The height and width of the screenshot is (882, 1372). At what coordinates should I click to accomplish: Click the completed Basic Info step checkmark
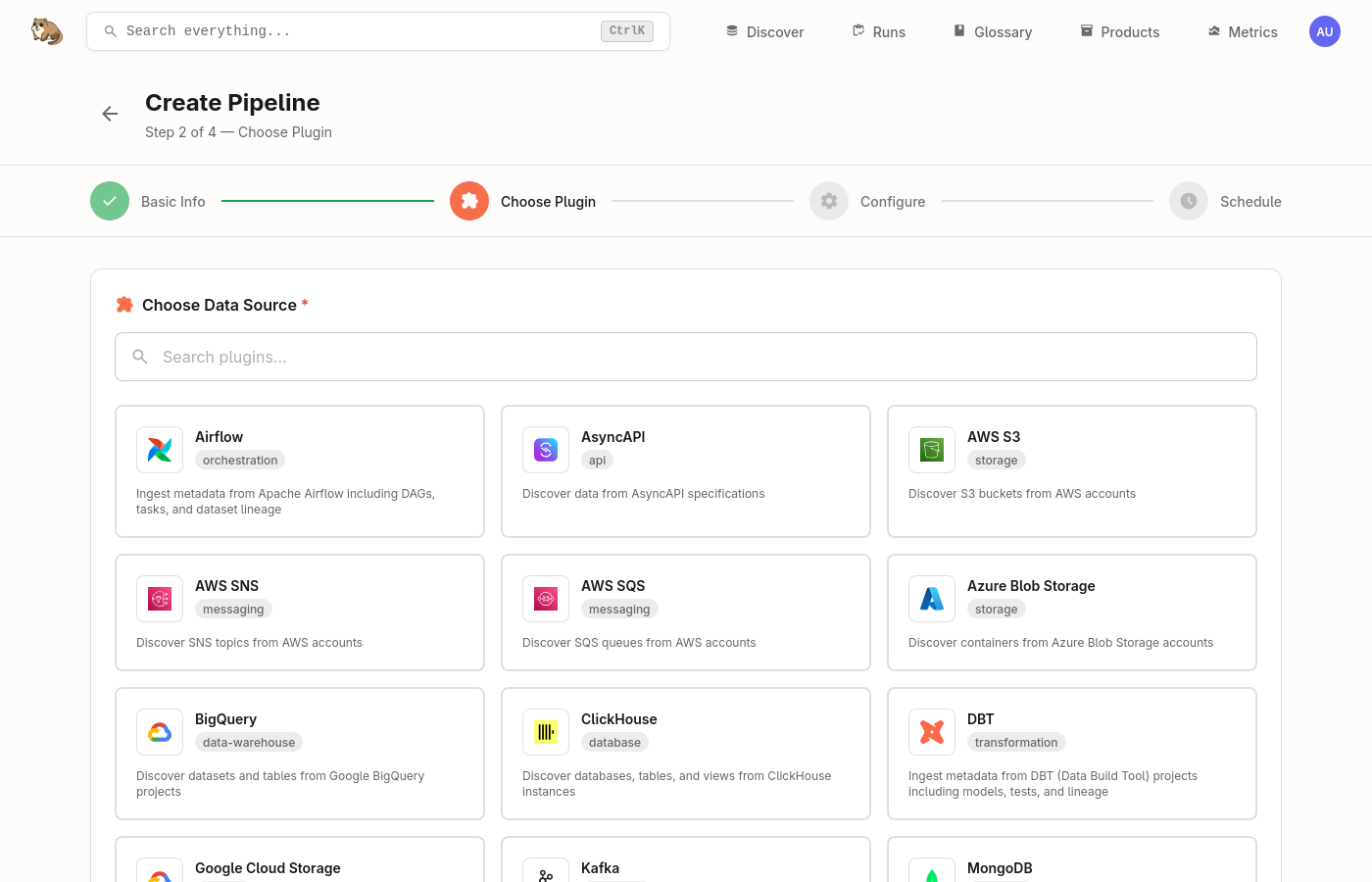pos(109,201)
